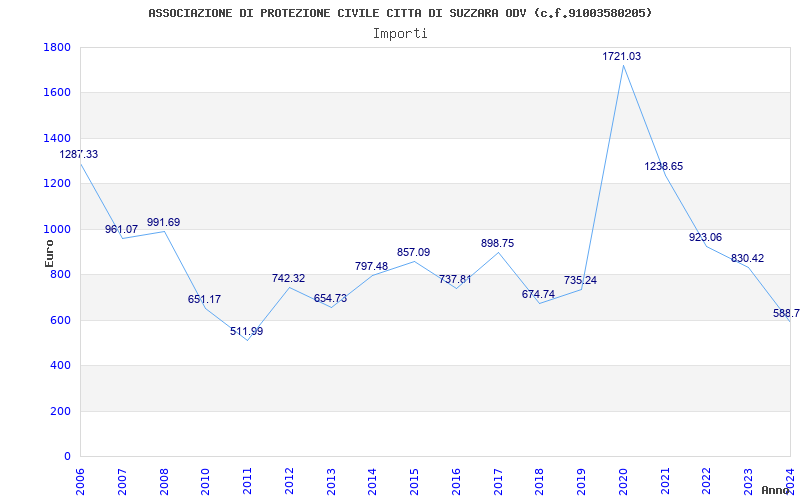The height and width of the screenshot is (500, 800).
Task: Select data label 898.75
Action: coord(497,243)
